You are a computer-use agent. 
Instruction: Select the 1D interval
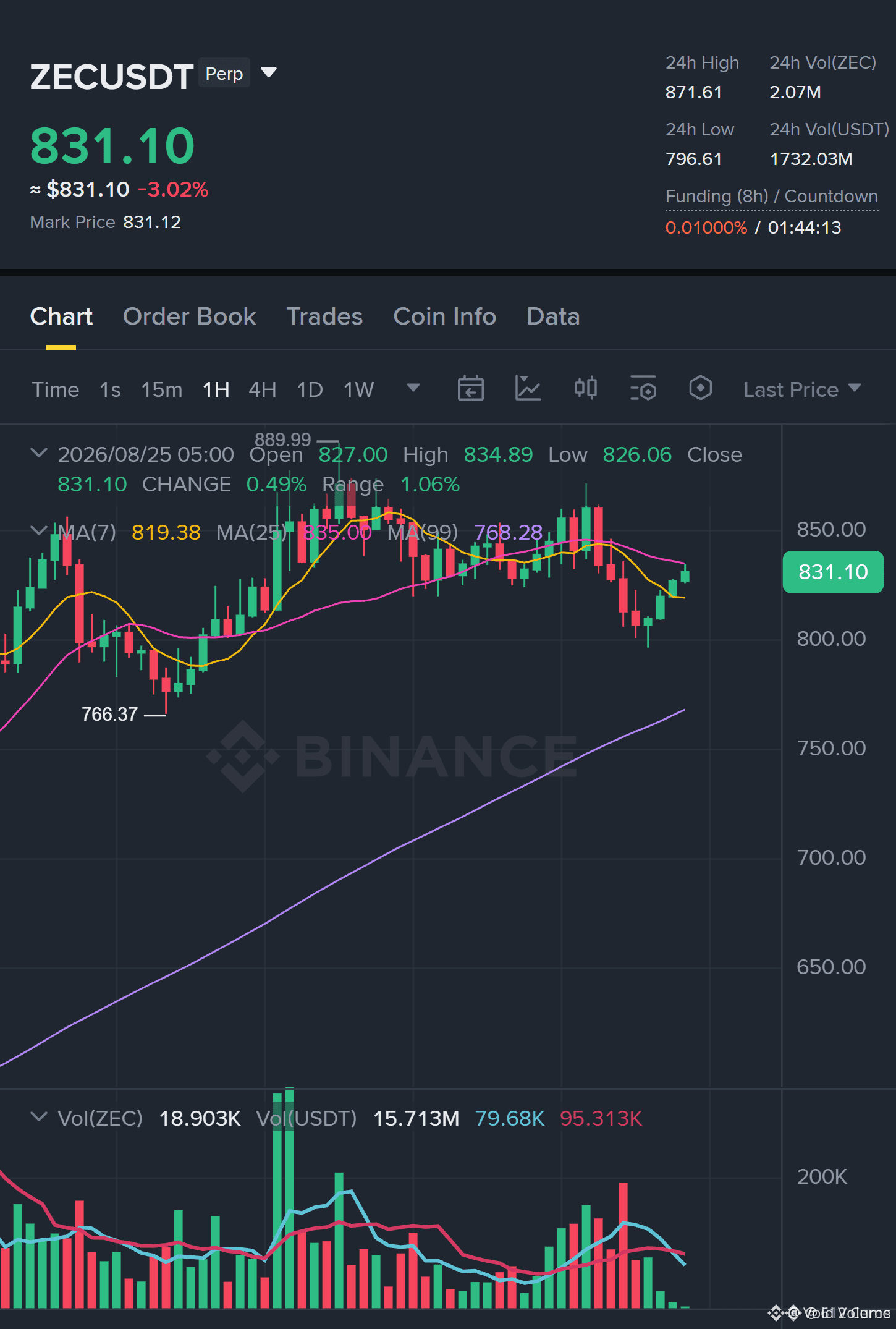pyautogui.click(x=310, y=389)
